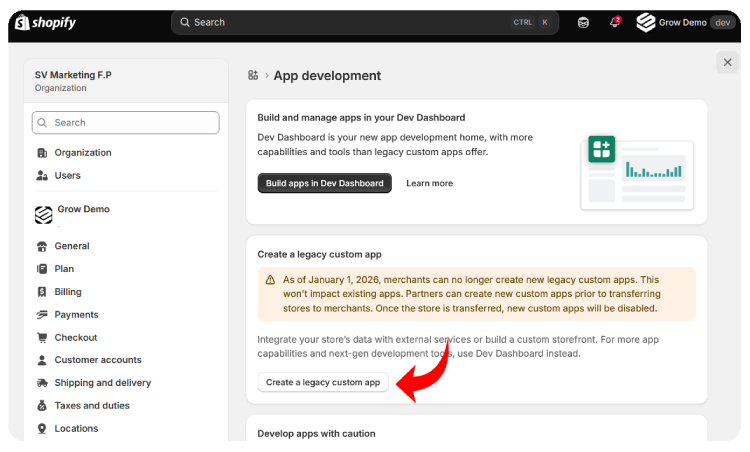Click the Locations pin icon
The height and width of the screenshot is (452, 750).
(42, 429)
